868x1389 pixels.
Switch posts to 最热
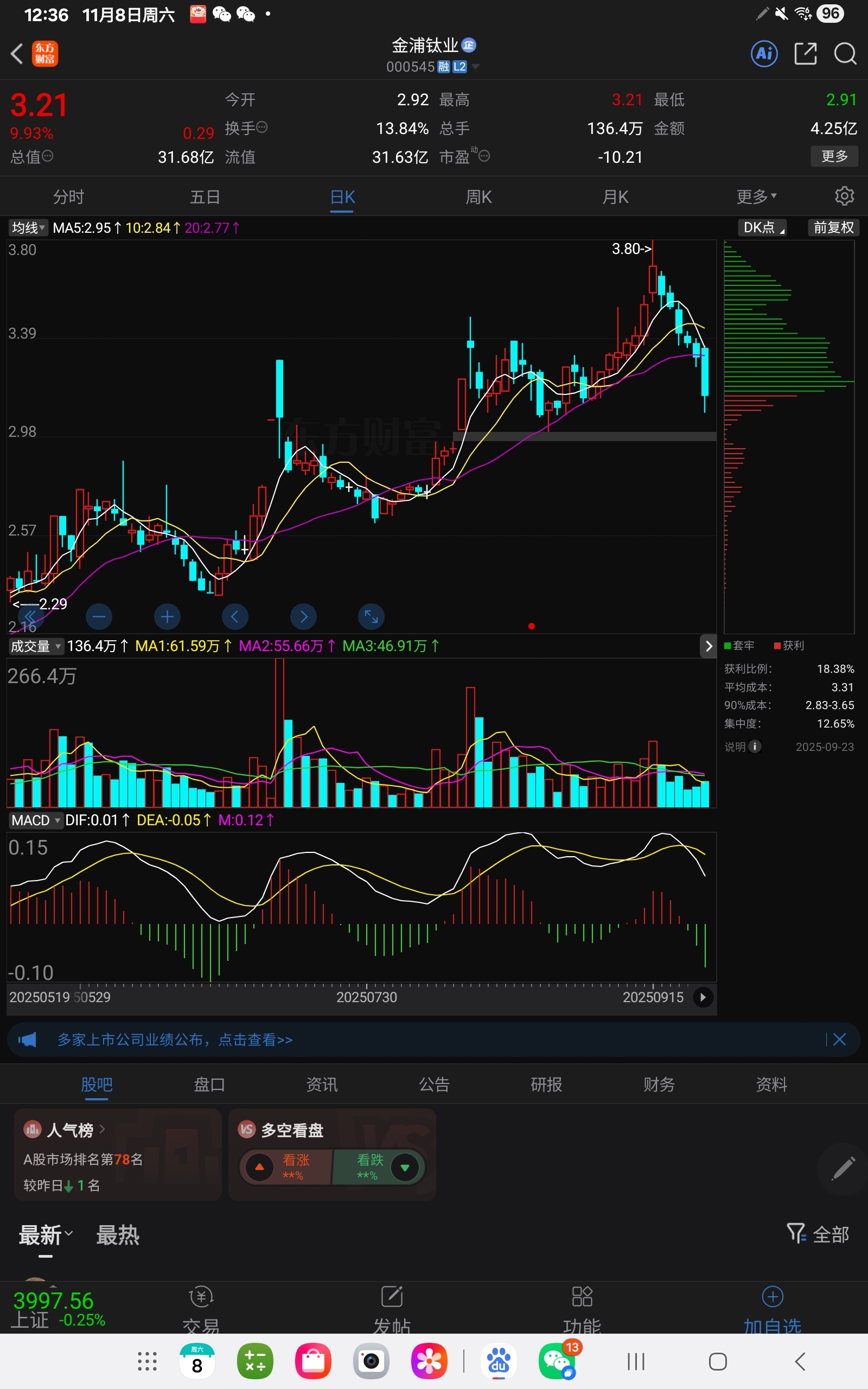(x=118, y=1235)
